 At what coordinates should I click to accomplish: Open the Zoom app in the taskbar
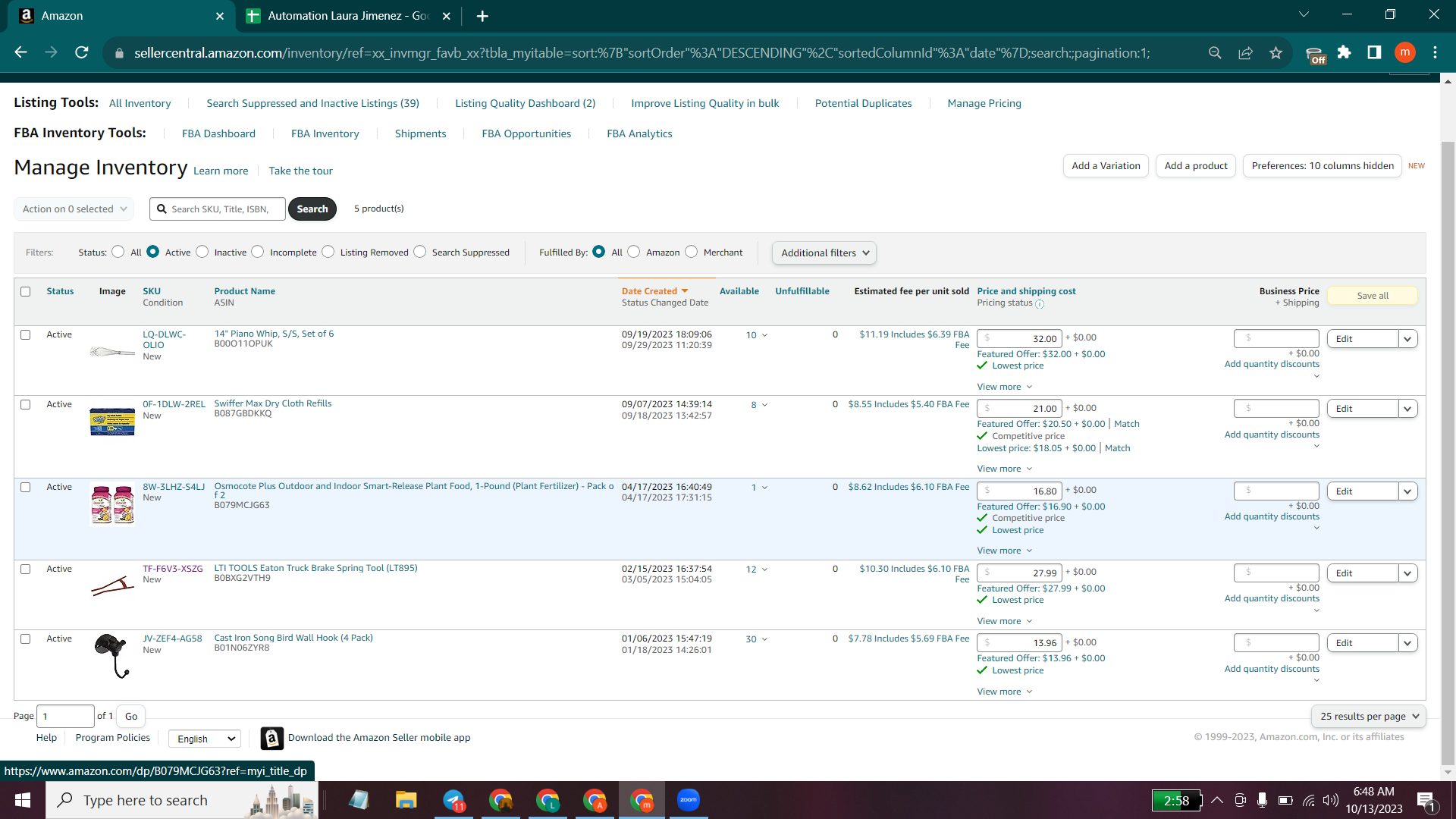click(689, 800)
